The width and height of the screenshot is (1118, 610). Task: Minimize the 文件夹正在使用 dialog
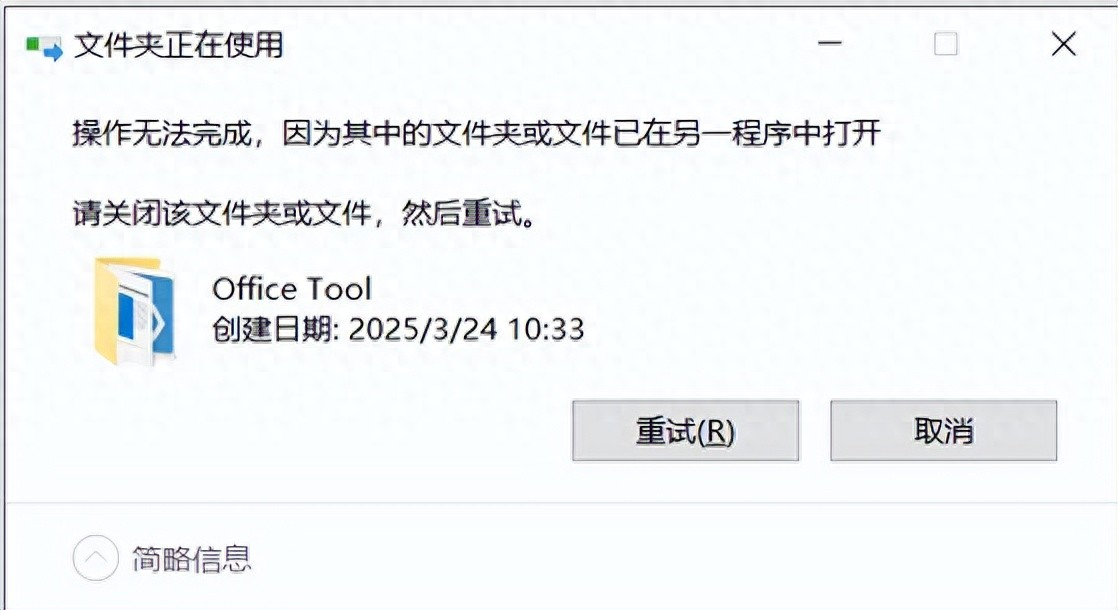[829, 43]
